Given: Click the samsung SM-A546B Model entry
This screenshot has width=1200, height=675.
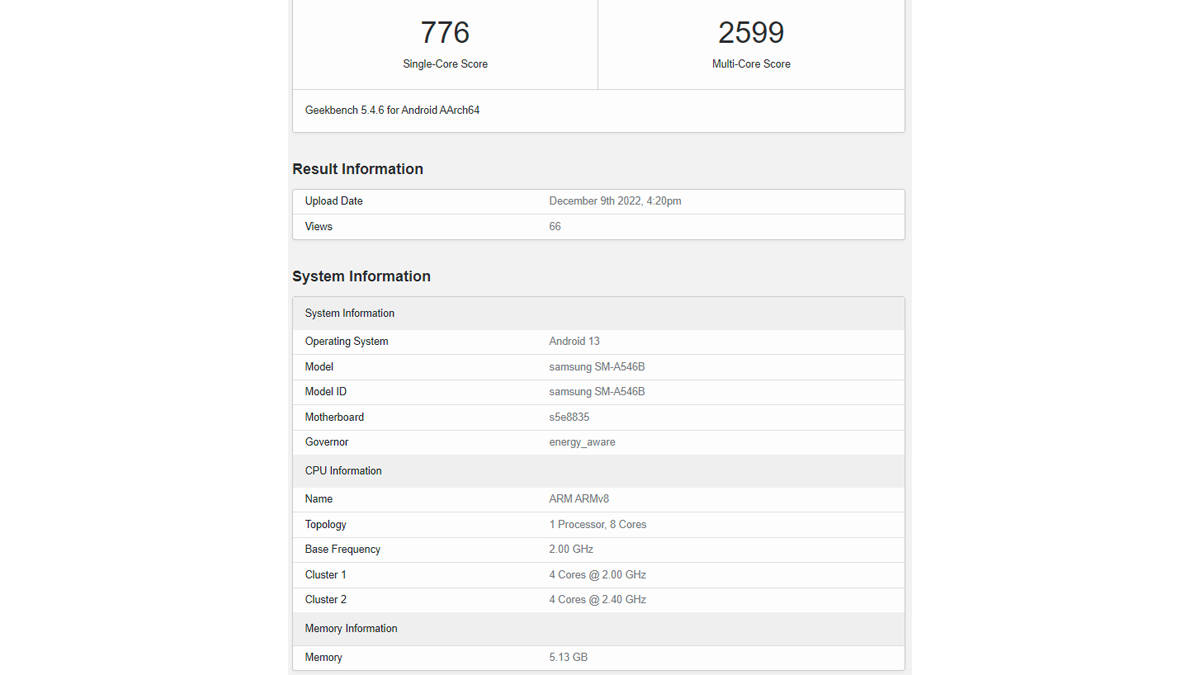Looking at the screenshot, I should pos(596,366).
